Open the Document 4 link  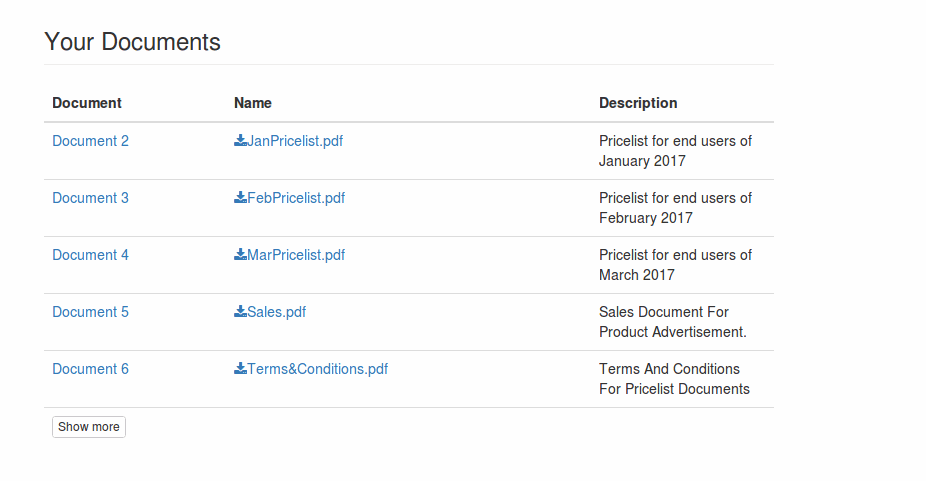pyautogui.click(x=90, y=255)
